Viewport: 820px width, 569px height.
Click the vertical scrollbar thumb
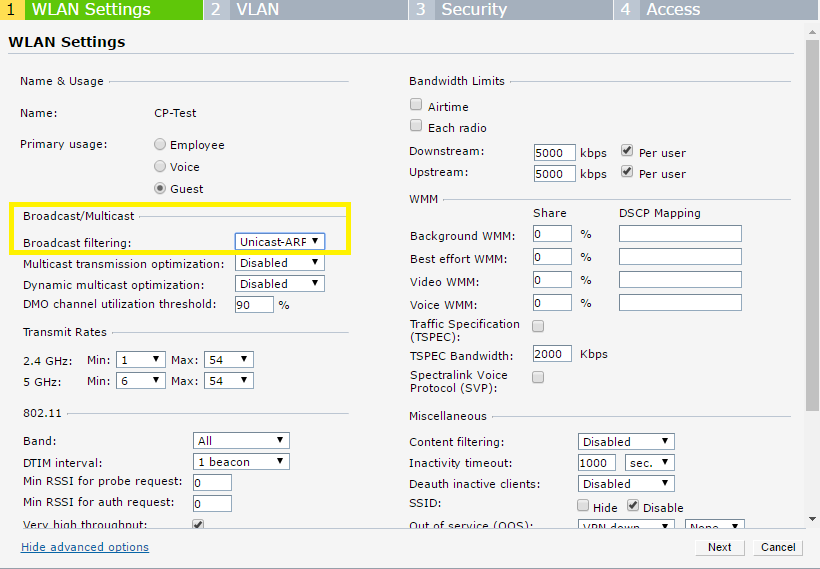(x=812, y=225)
